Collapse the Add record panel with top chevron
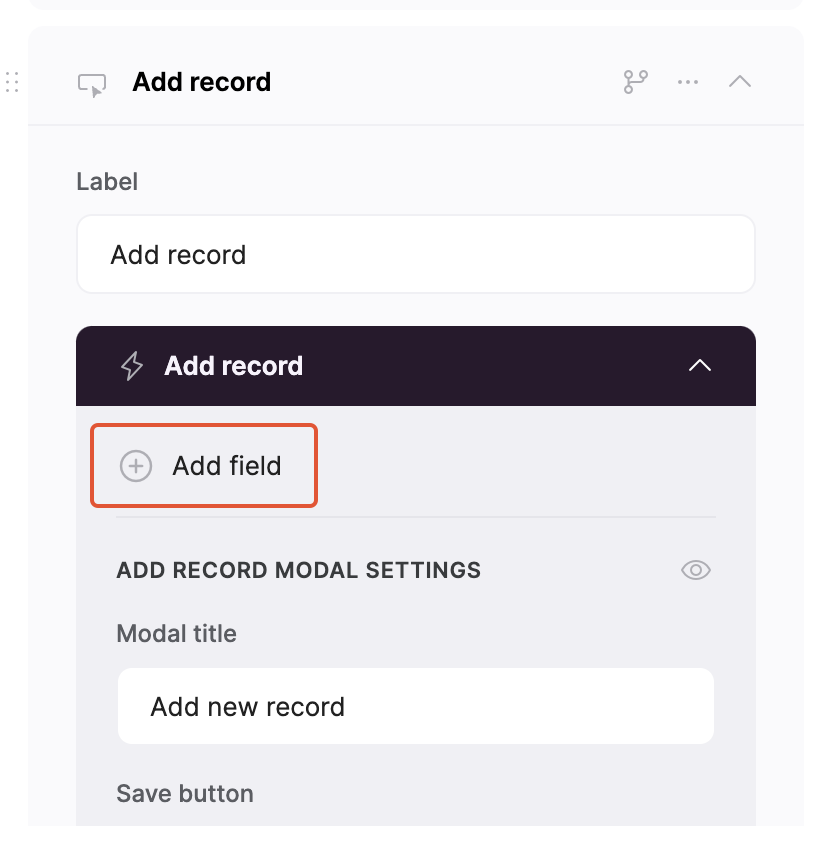 coord(740,81)
